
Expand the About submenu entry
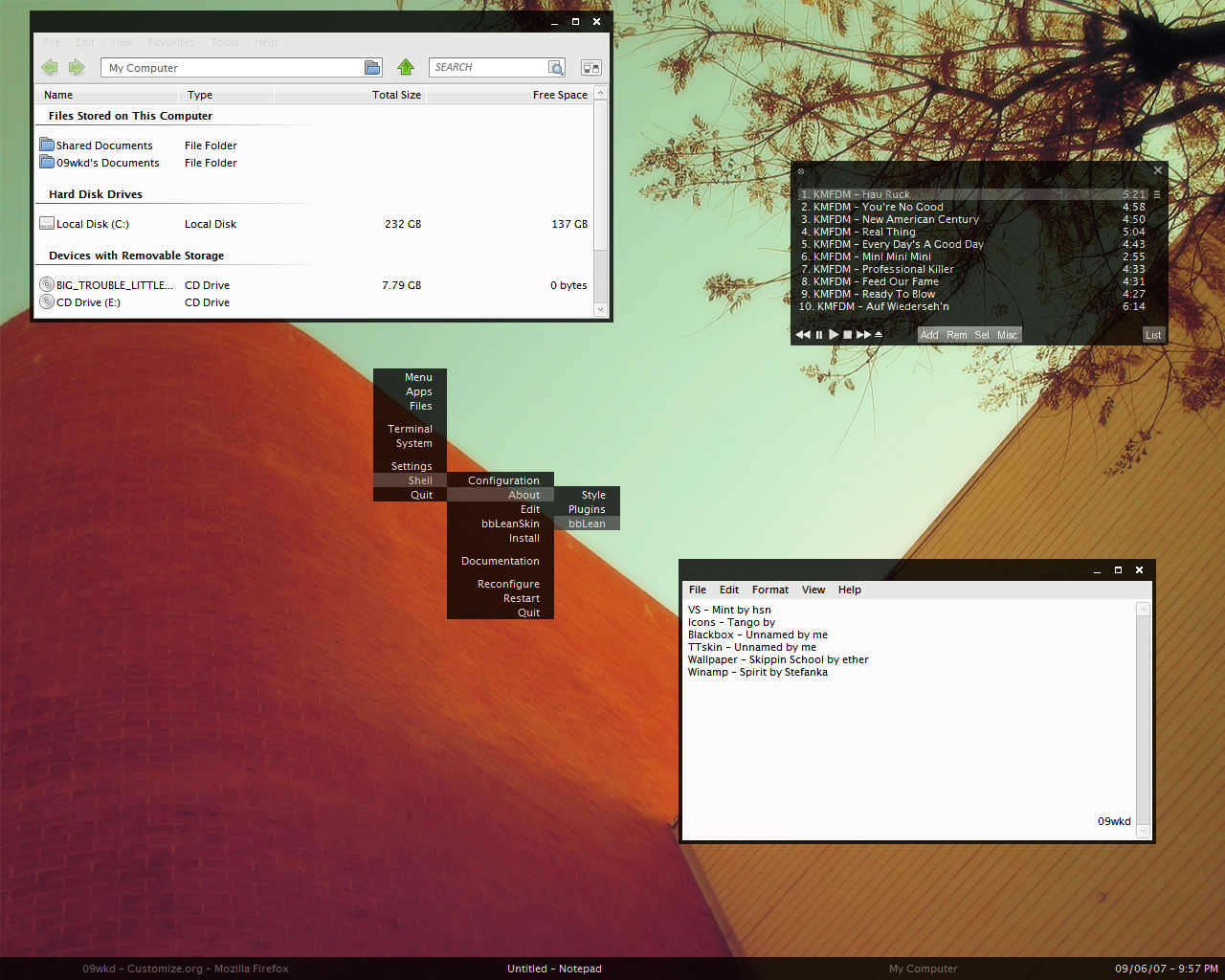[501, 495]
